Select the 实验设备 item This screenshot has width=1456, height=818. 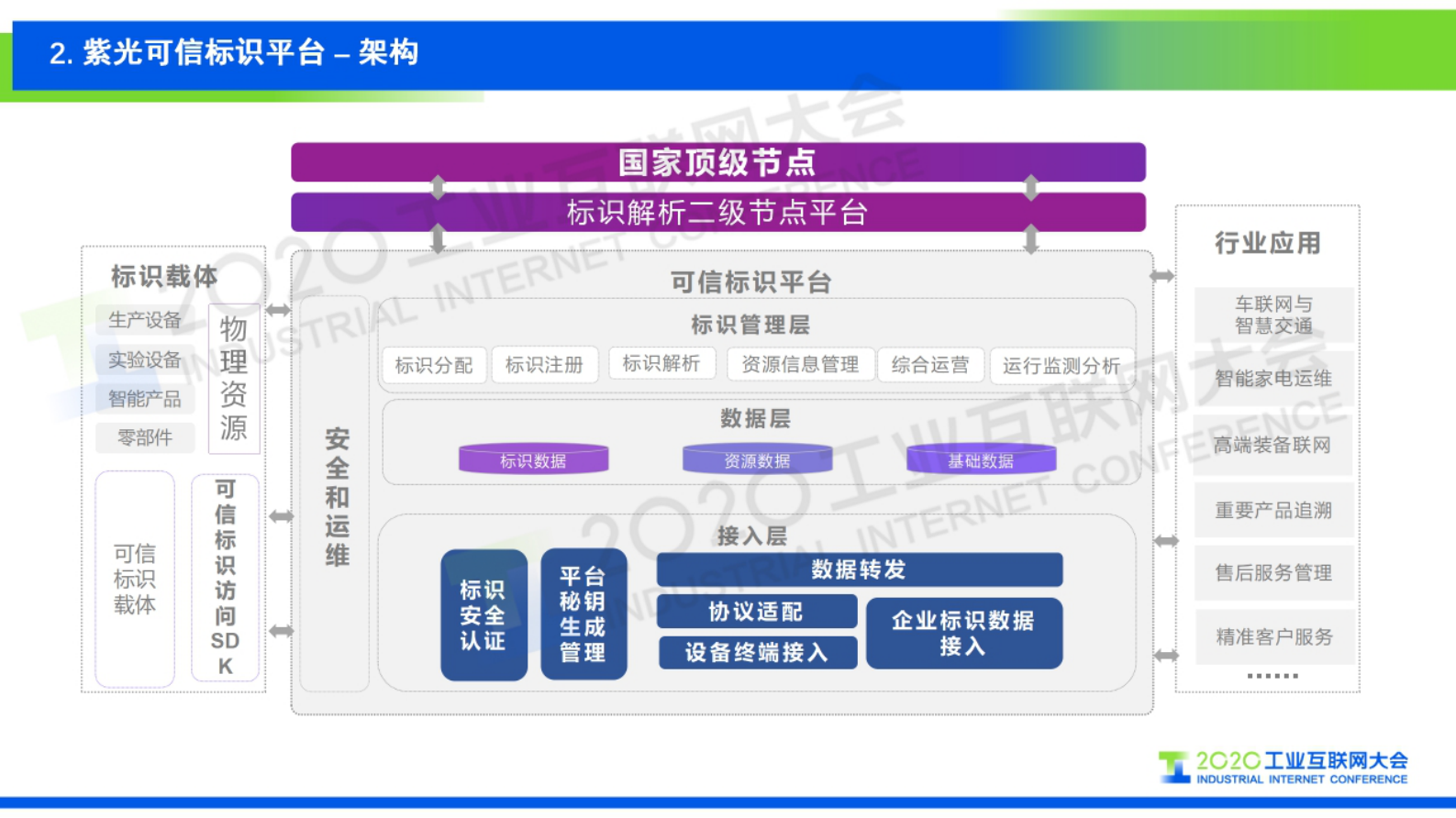pyautogui.click(x=145, y=359)
